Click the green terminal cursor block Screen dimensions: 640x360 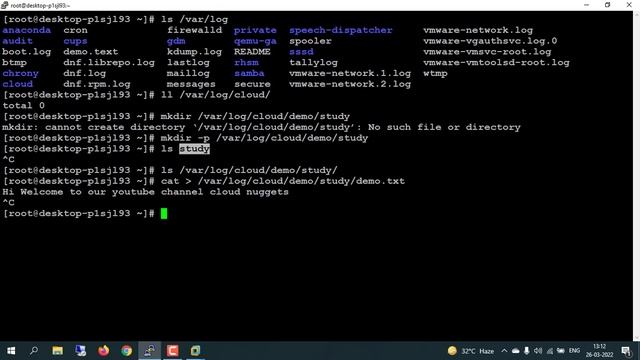point(164,213)
